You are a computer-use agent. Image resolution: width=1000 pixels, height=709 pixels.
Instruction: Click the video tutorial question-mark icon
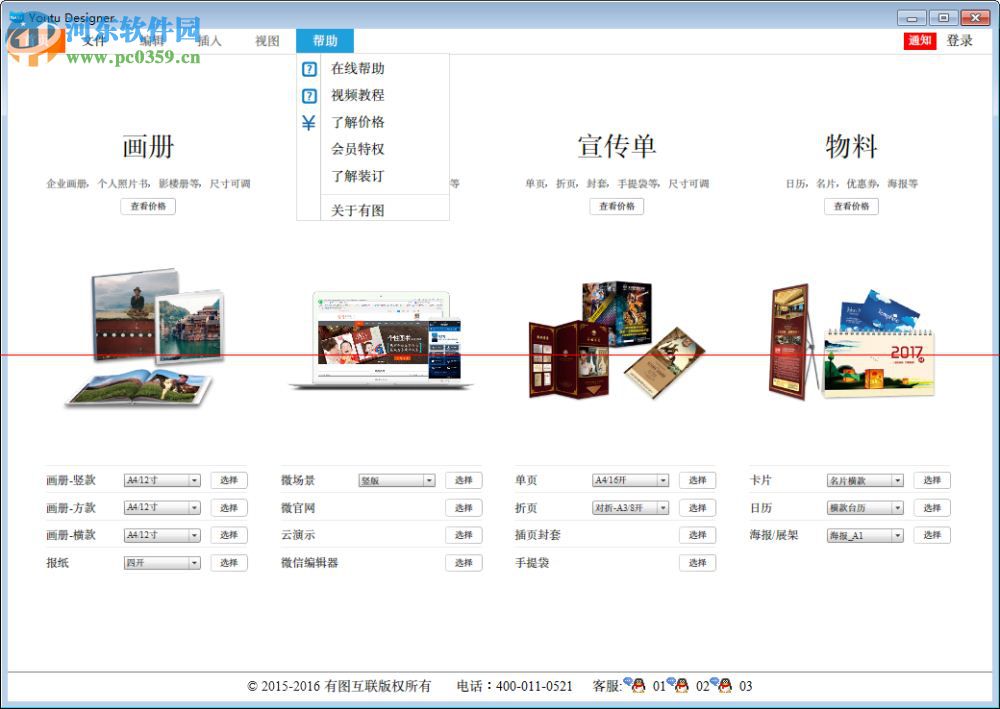[x=308, y=95]
